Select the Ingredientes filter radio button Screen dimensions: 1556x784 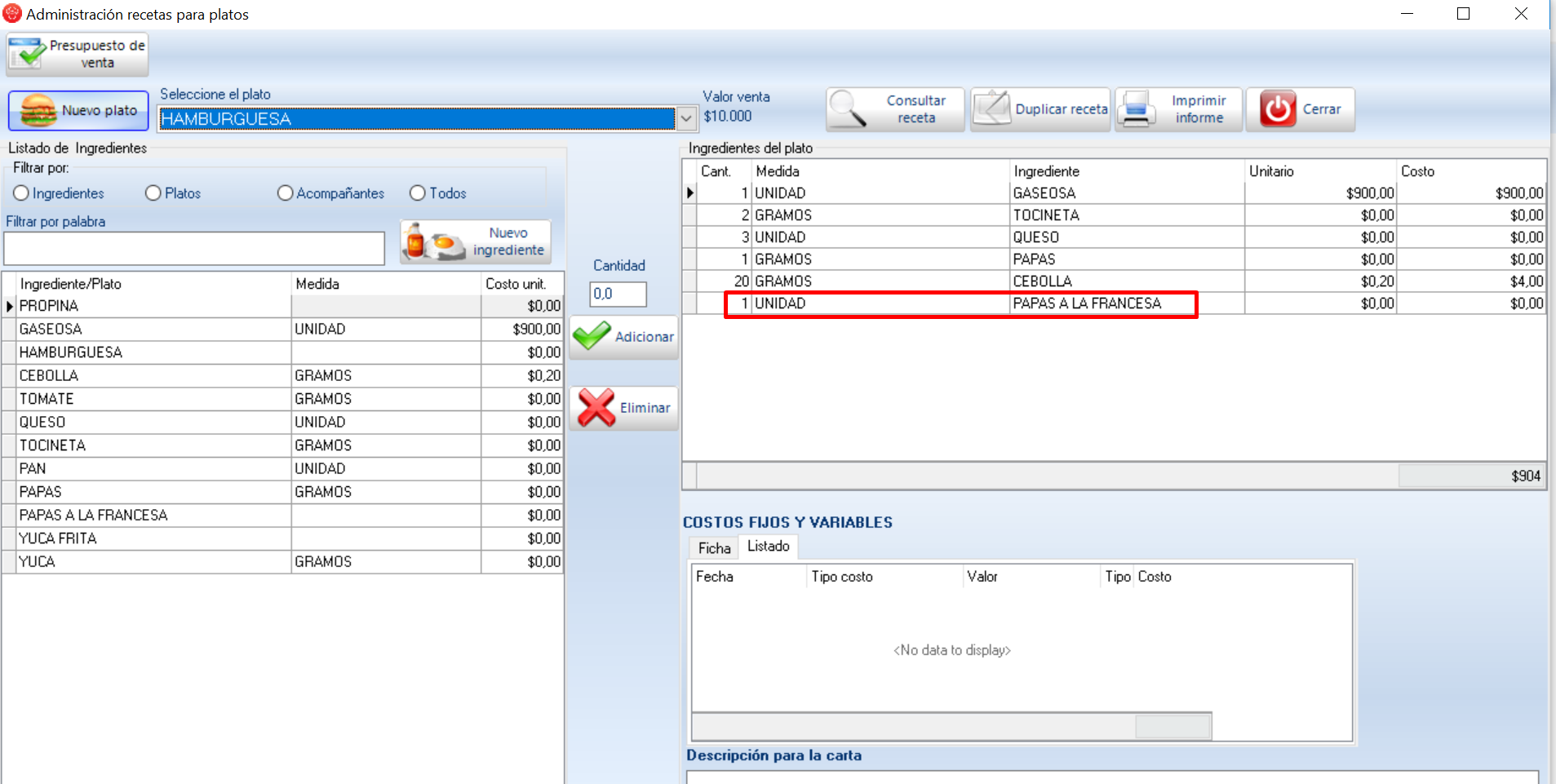click(x=21, y=193)
